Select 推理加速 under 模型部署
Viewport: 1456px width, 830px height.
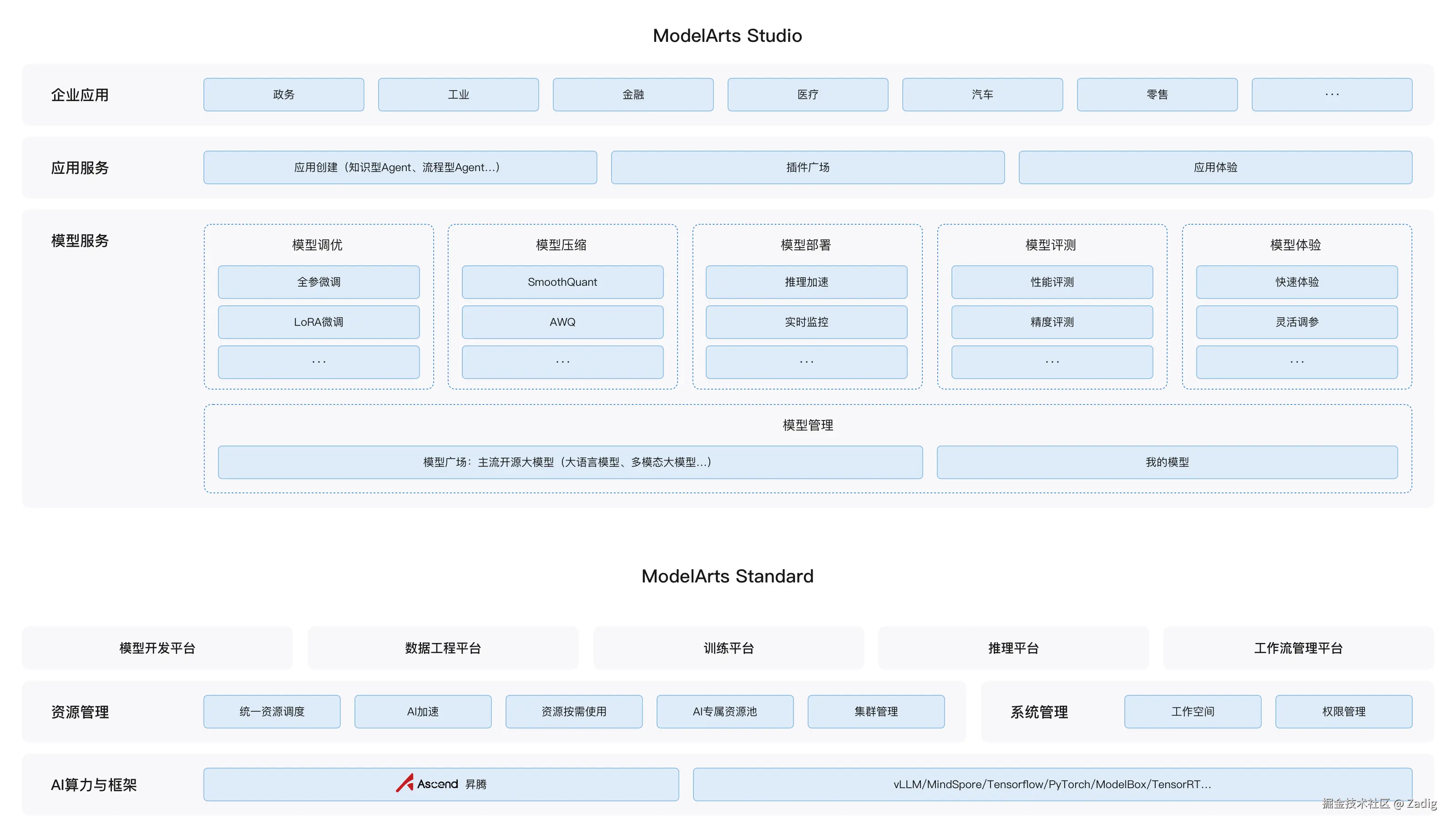click(x=806, y=282)
